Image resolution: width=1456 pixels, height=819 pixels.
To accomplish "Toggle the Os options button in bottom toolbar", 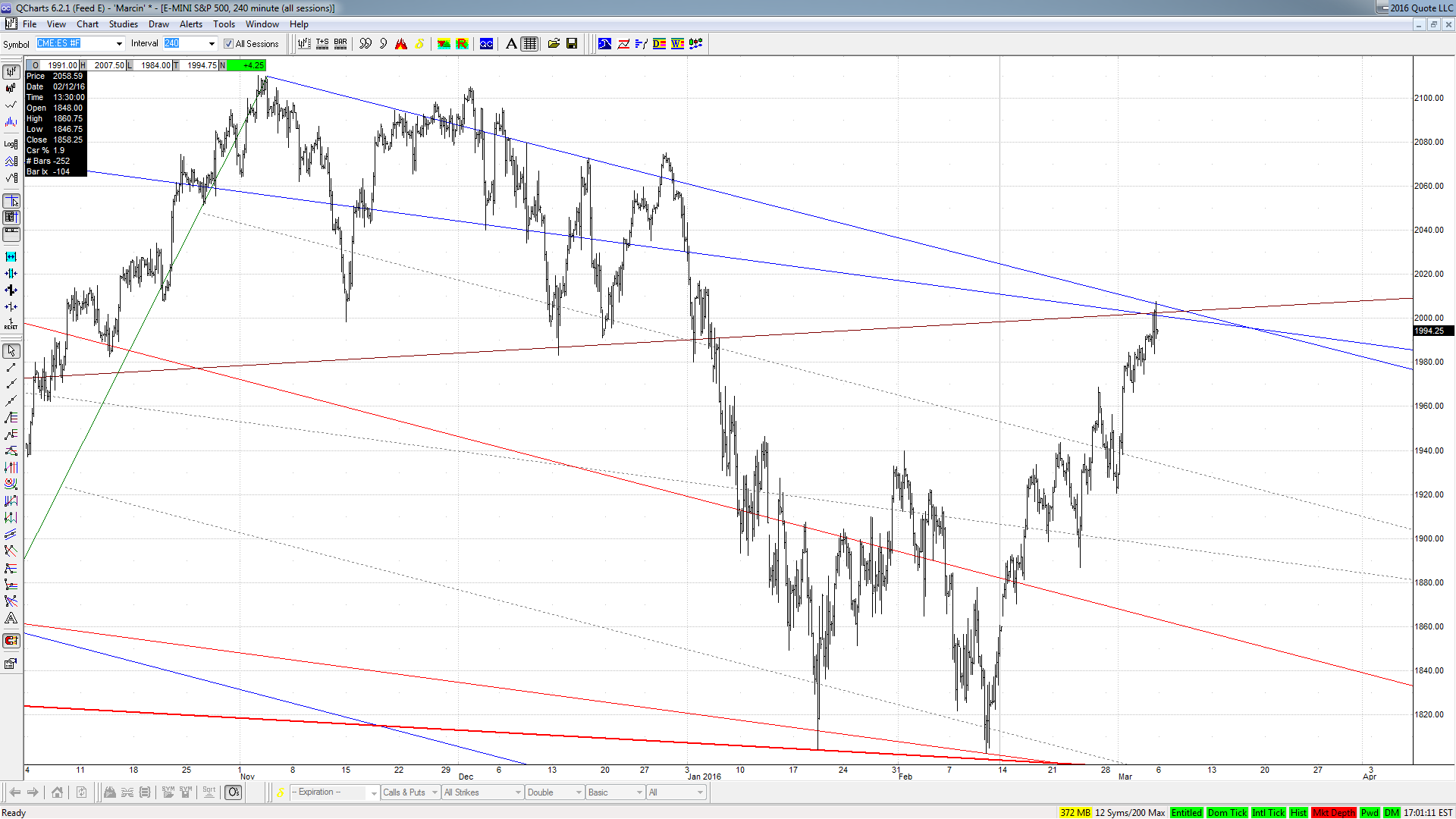I will point(234,792).
